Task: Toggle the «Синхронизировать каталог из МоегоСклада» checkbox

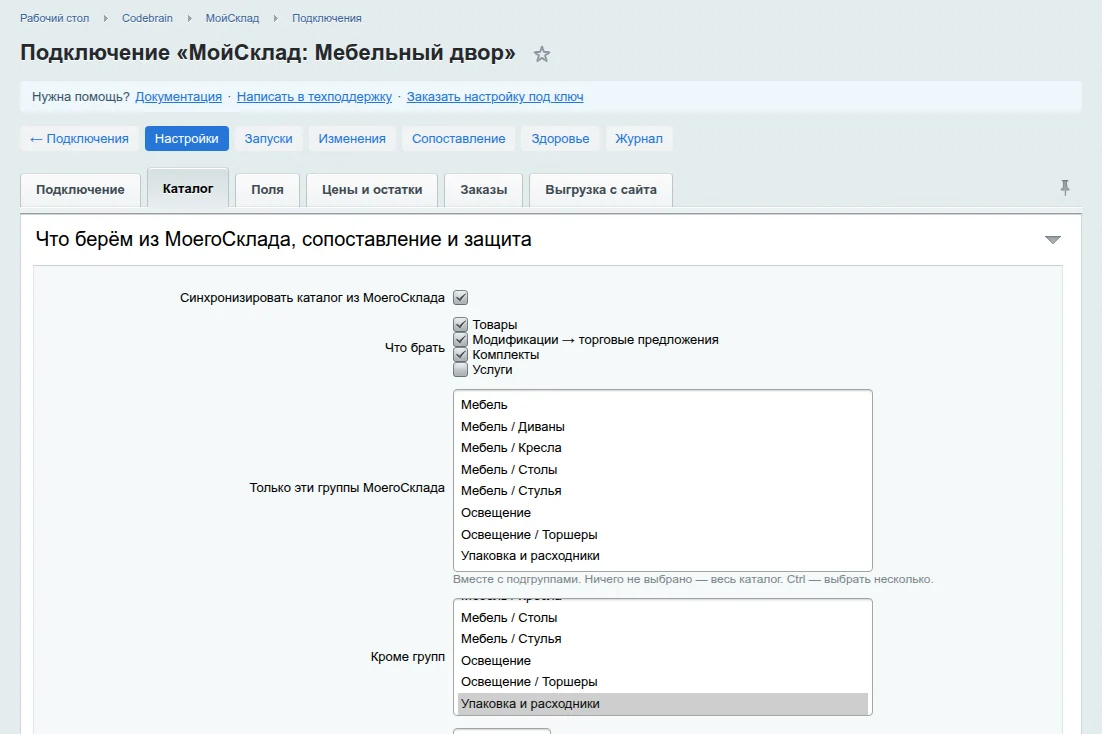Action: 460,297
